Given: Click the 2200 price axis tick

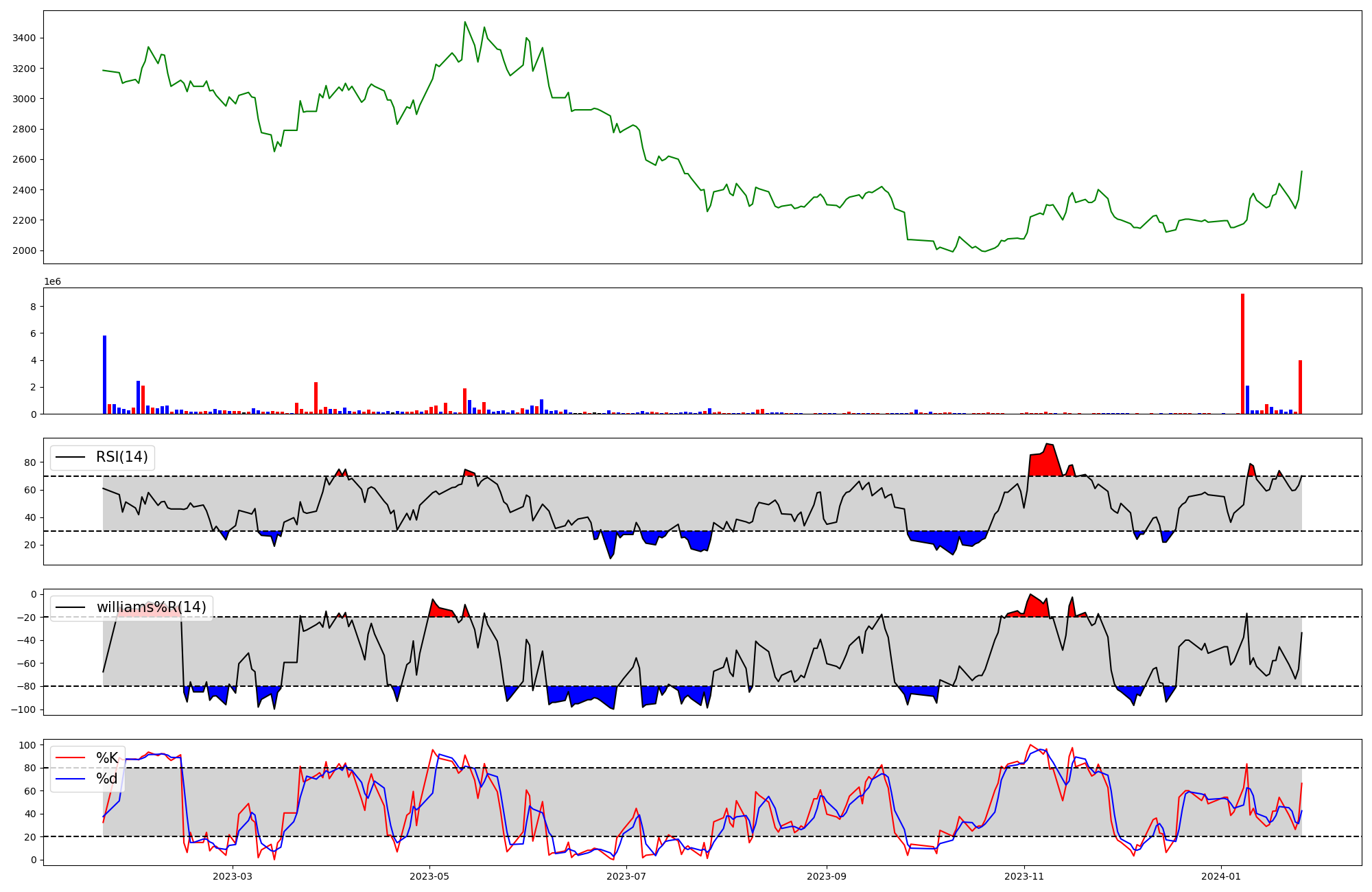Looking at the screenshot, I should (x=24, y=220).
